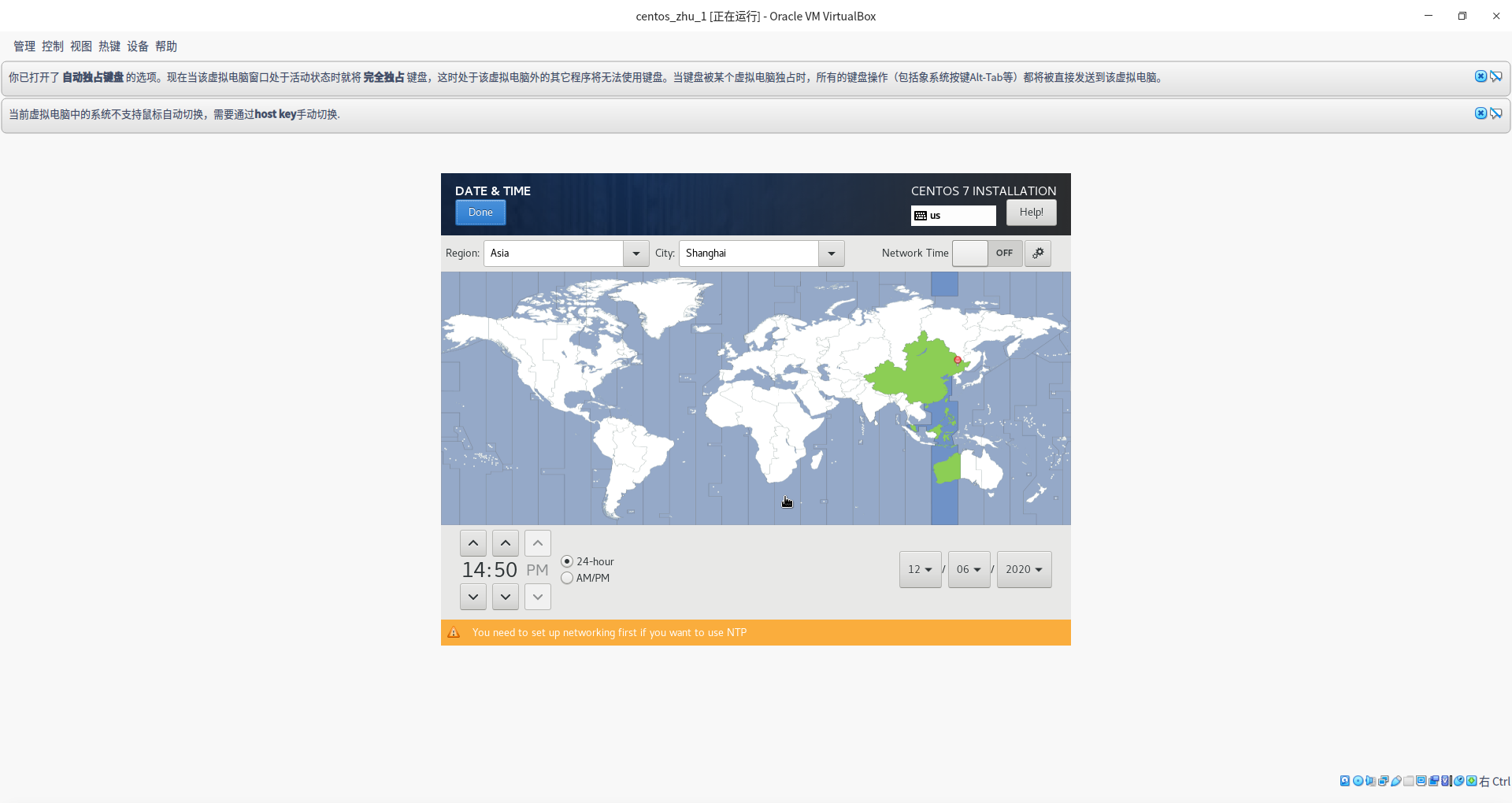
Task: Click into the Region text field Asia
Action: (x=554, y=253)
